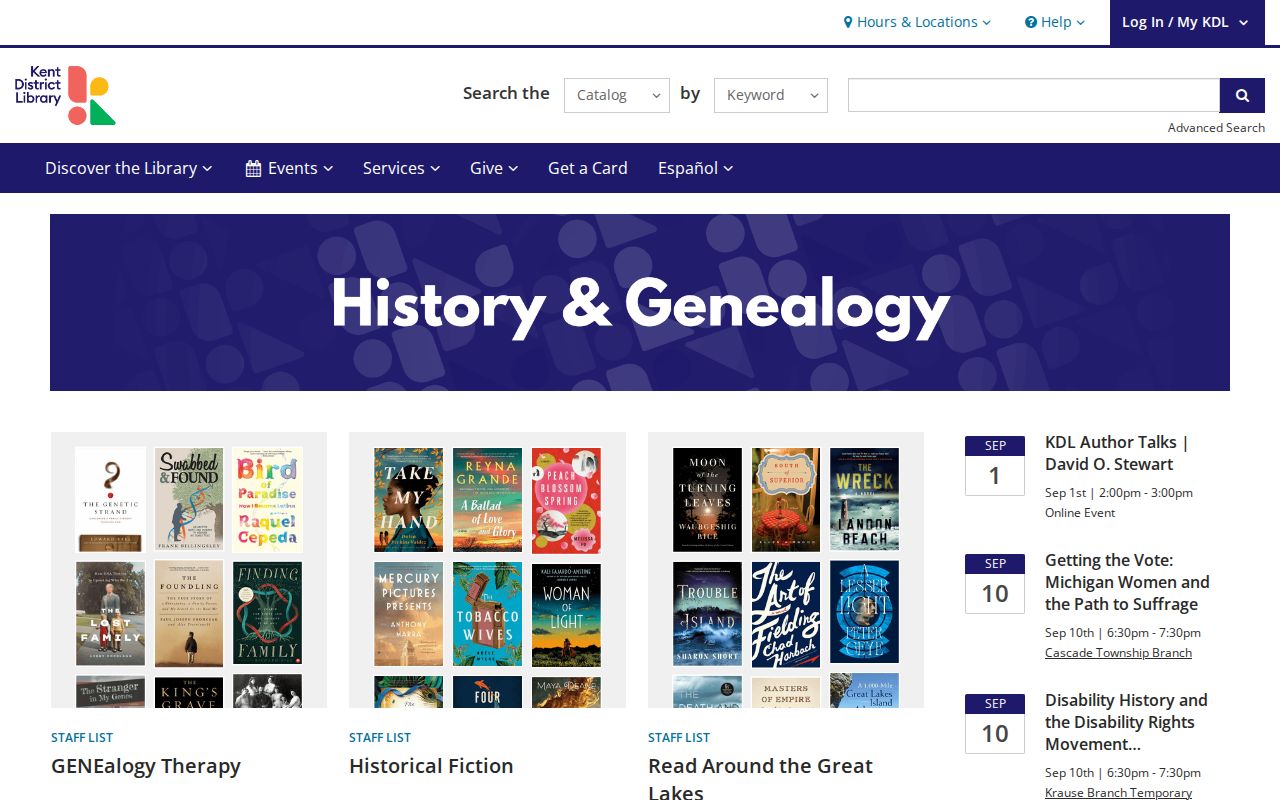The width and height of the screenshot is (1280, 800).
Task: Open the Services navigation menu
Action: click(401, 168)
